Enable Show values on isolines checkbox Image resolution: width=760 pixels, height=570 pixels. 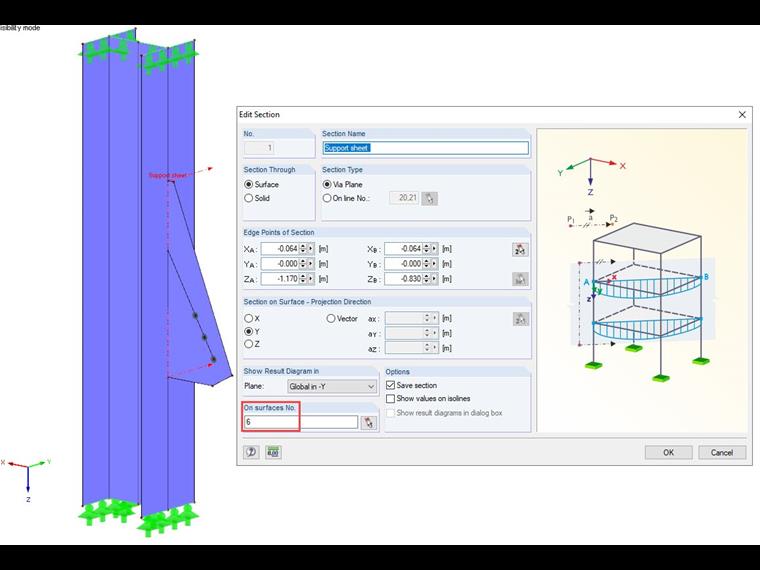[391, 398]
